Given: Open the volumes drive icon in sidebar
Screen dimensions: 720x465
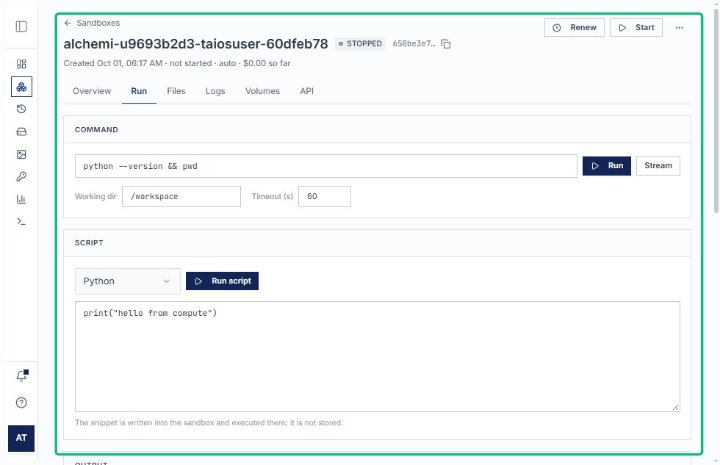Looking at the screenshot, I should pyautogui.click(x=21, y=132).
